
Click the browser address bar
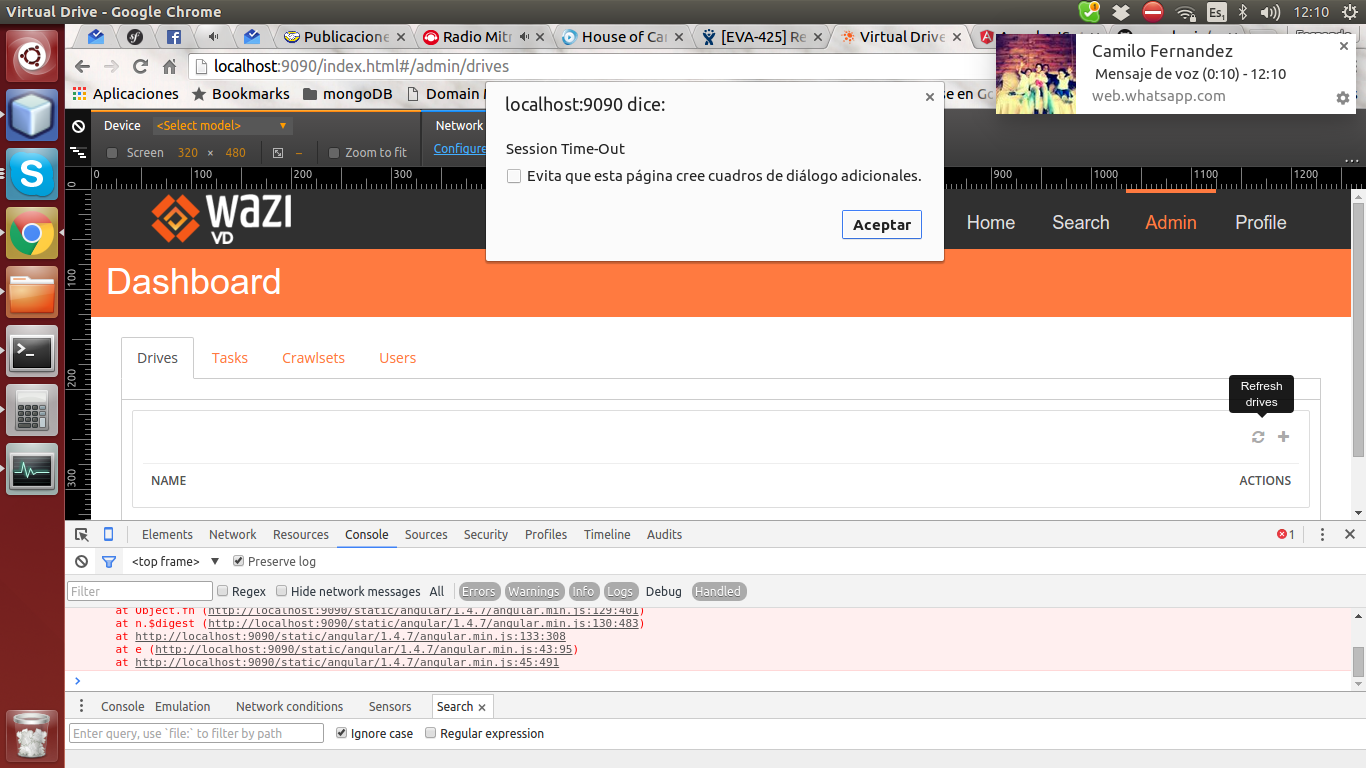coord(590,67)
